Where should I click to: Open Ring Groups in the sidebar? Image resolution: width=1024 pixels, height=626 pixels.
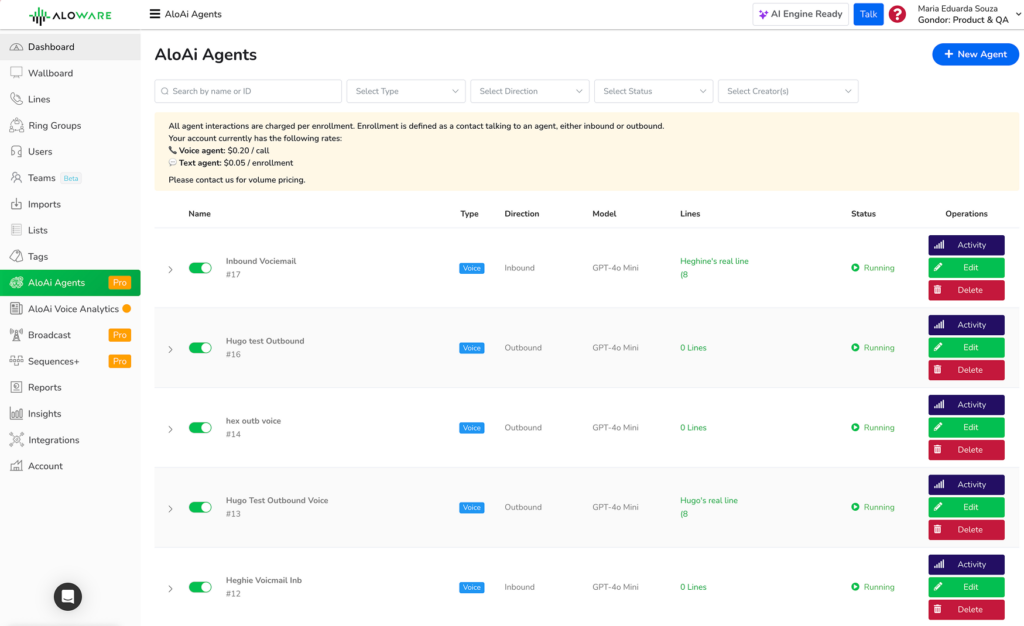pyautogui.click(x=70, y=125)
